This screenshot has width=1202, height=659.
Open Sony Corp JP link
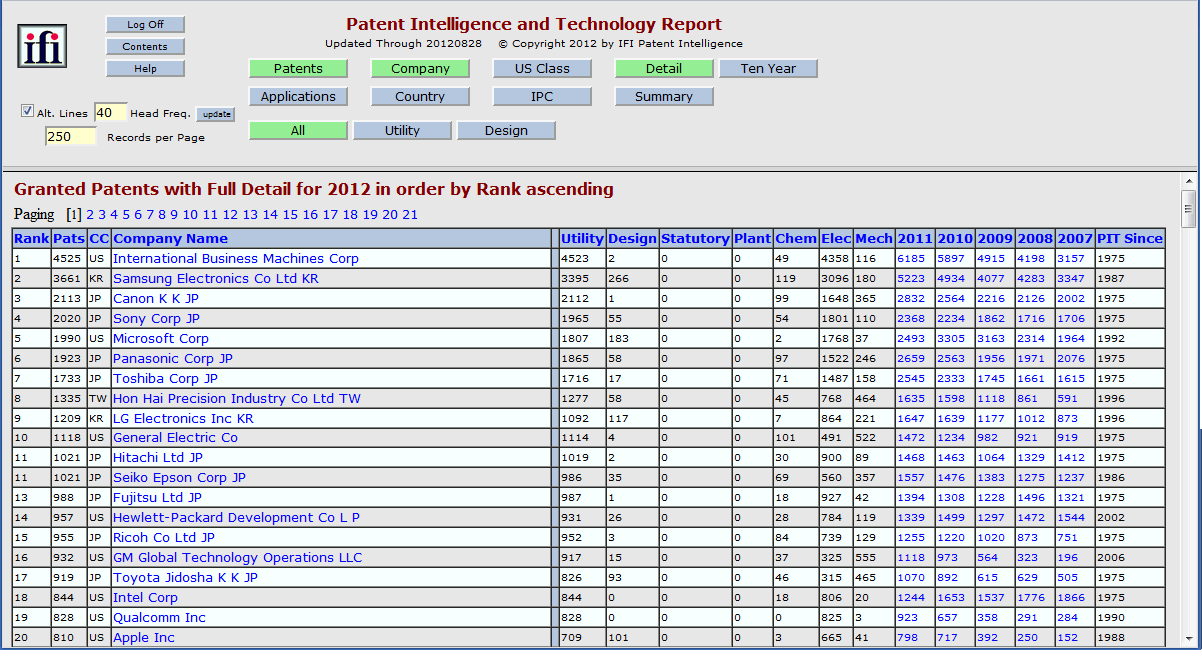click(157, 319)
